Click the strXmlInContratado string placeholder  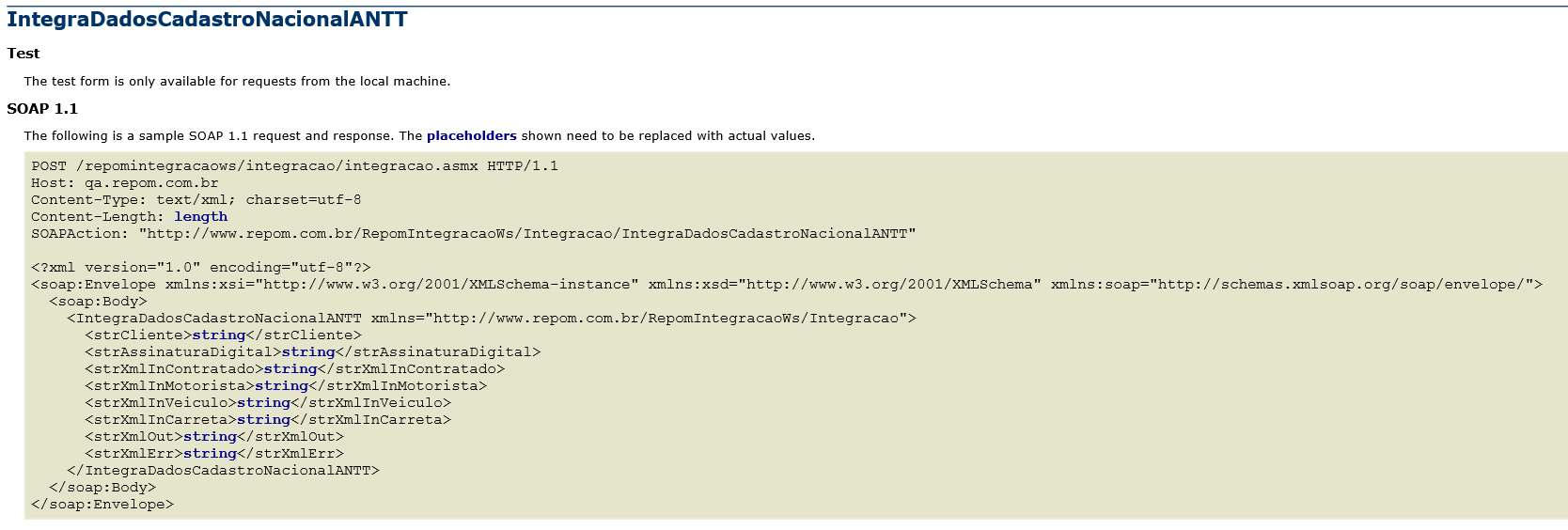[290, 368]
